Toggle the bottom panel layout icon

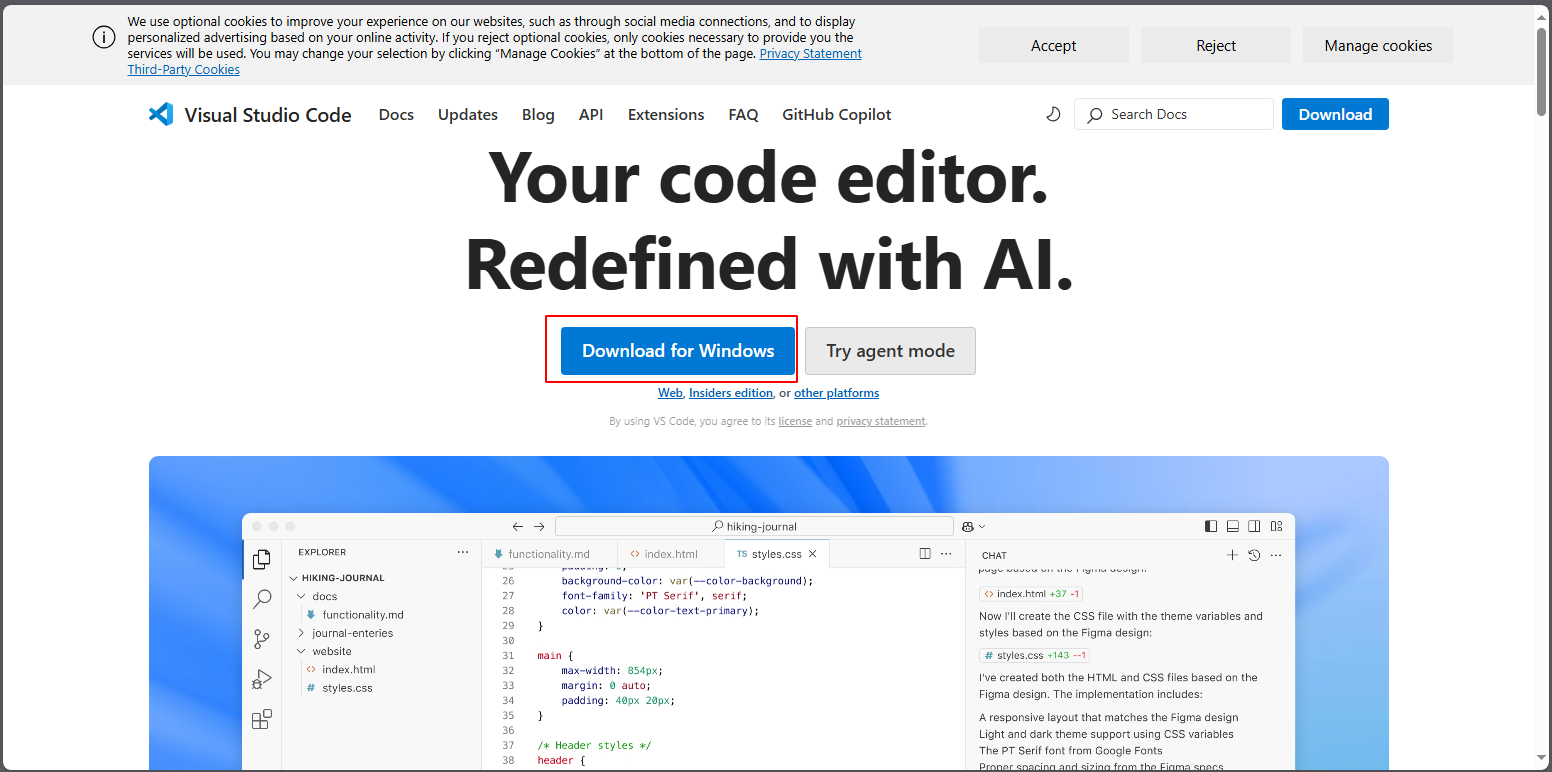(x=1233, y=526)
